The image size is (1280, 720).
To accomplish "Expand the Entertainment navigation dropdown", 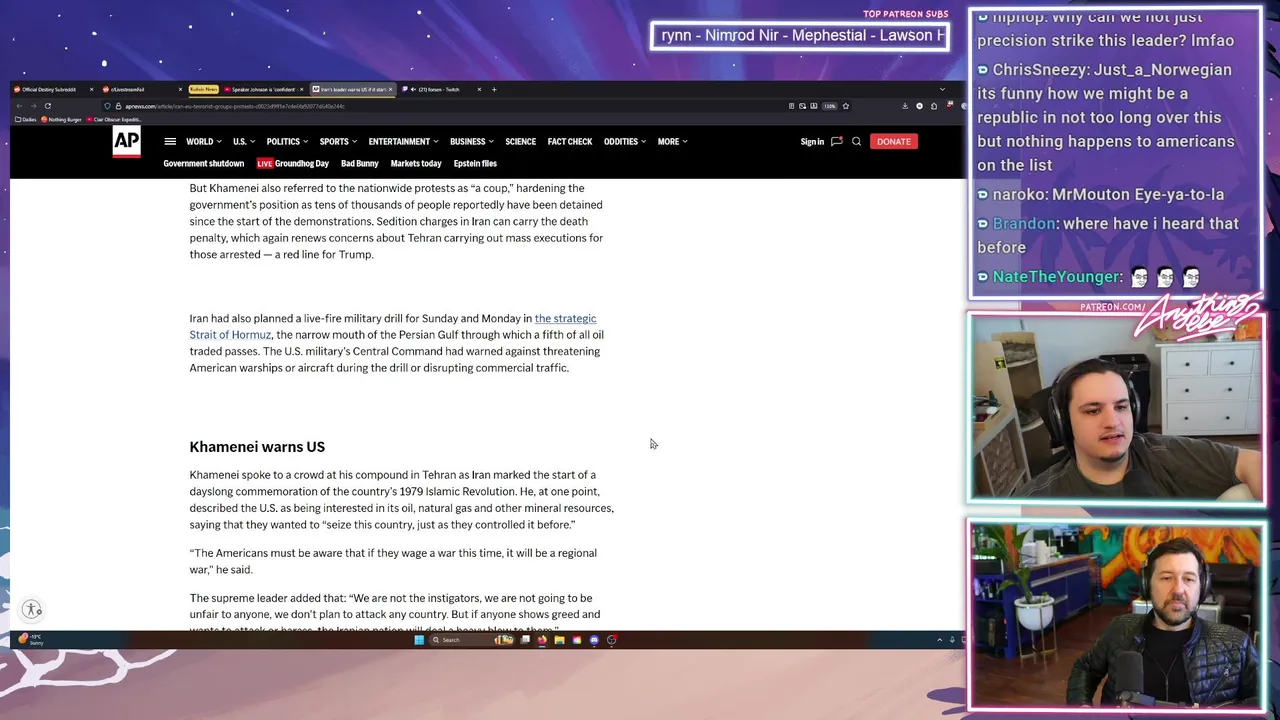I will point(403,142).
